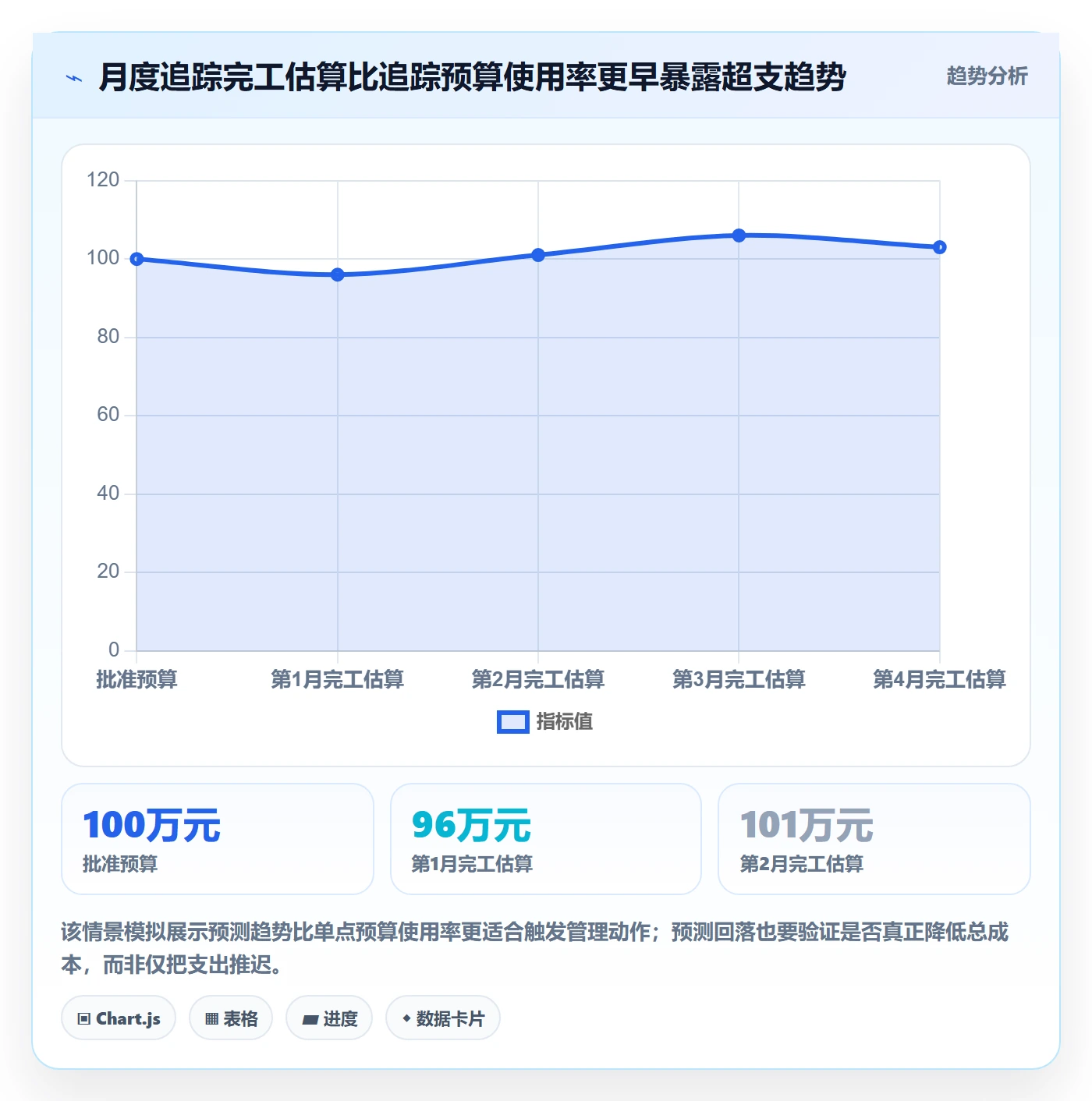Click the bar icon on 进度 chip
1092x1101 pixels.
310,1019
